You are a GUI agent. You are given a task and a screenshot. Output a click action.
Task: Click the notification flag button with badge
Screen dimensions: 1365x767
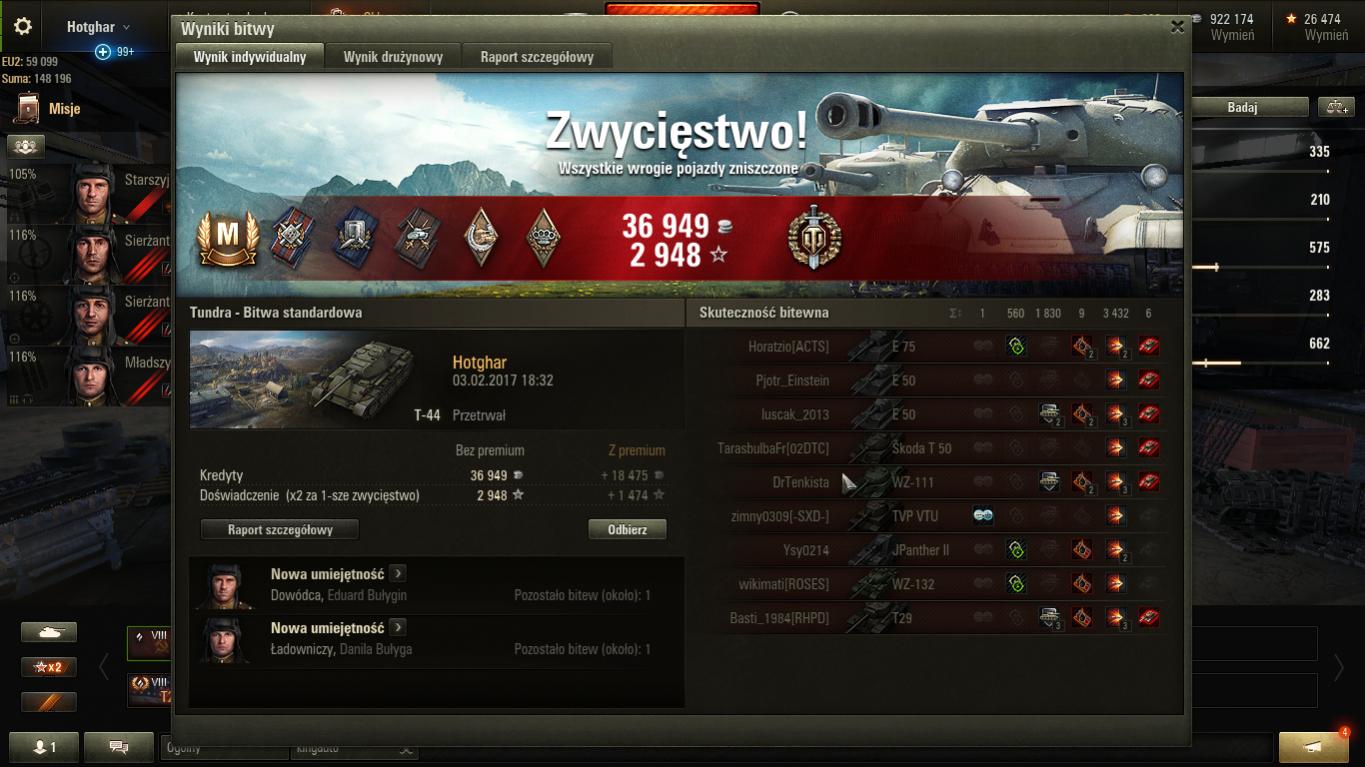(1313, 747)
